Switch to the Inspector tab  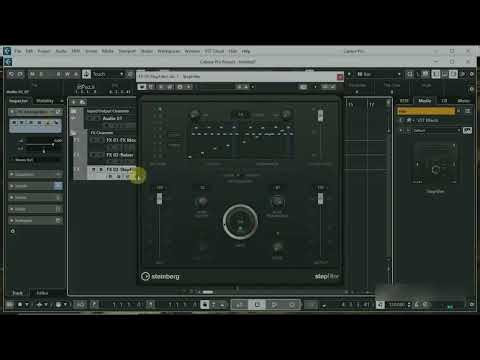19,101
